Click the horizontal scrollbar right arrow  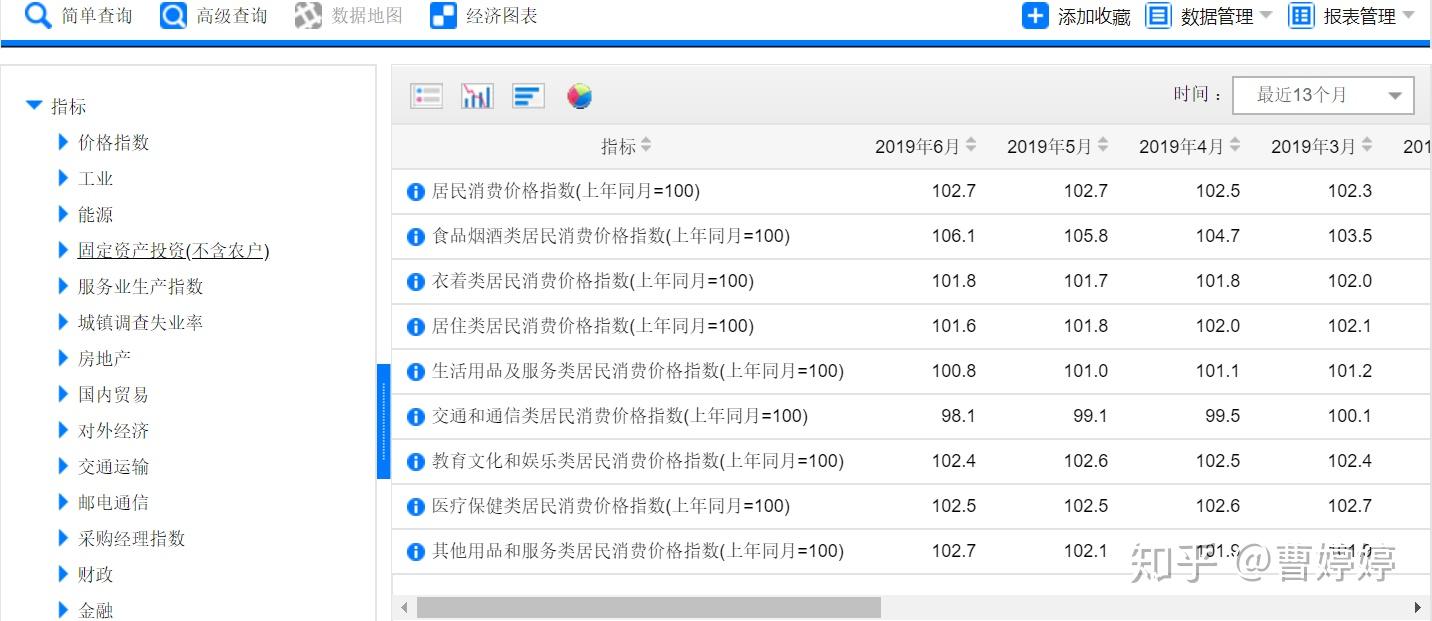click(1417, 608)
